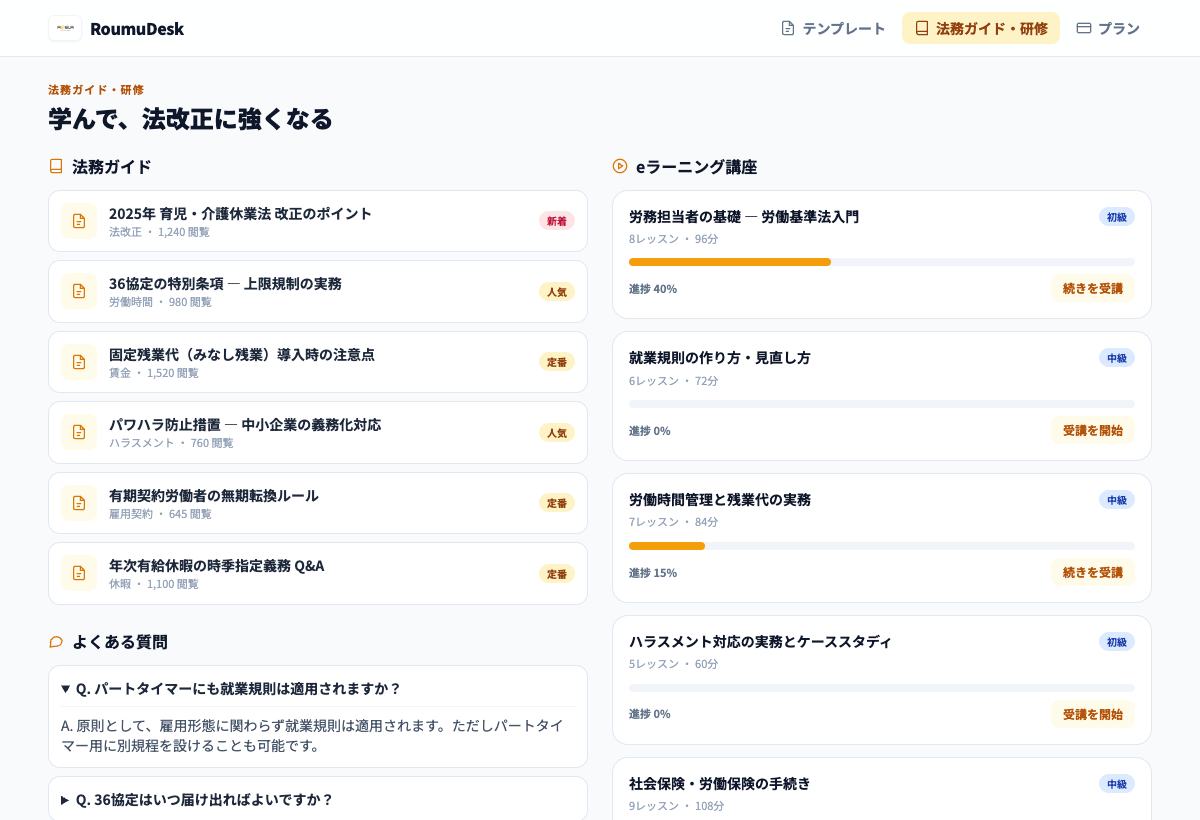Open パワハラ防止措置 中小企業の義務化対応
The height and width of the screenshot is (820, 1200).
tap(318, 432)
